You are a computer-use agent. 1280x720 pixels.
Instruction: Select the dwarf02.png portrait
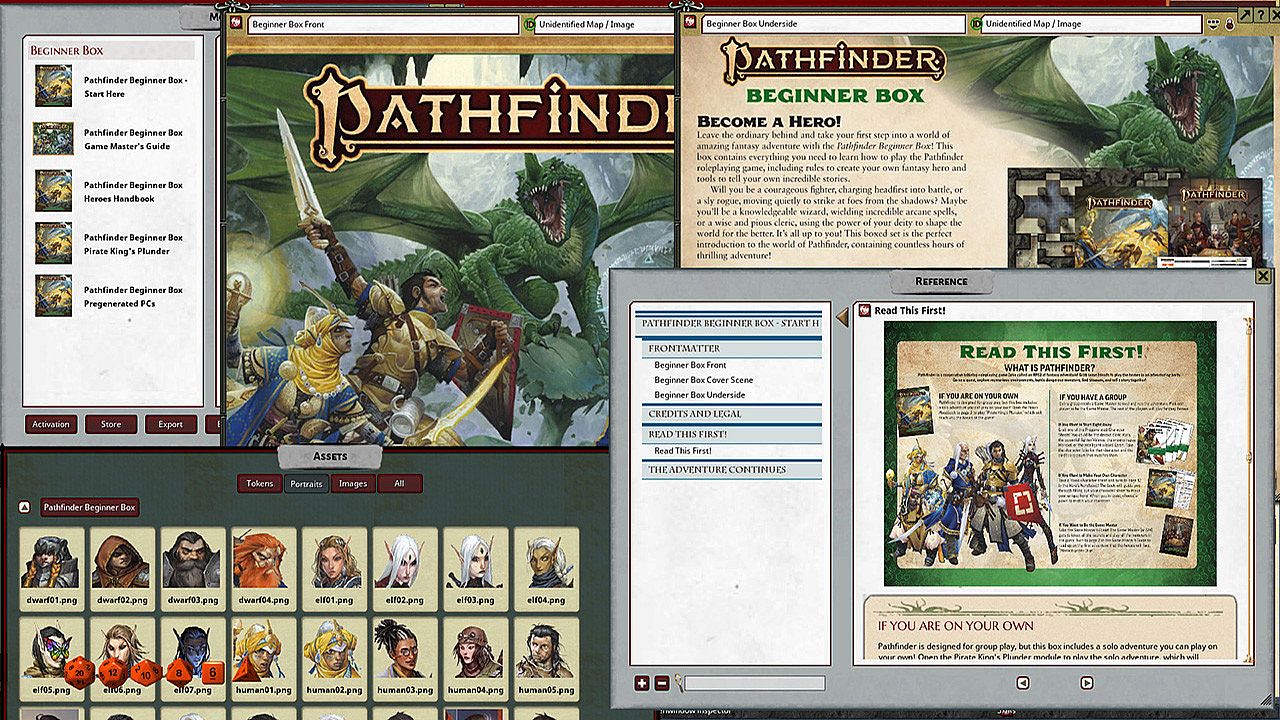point(122,567)
